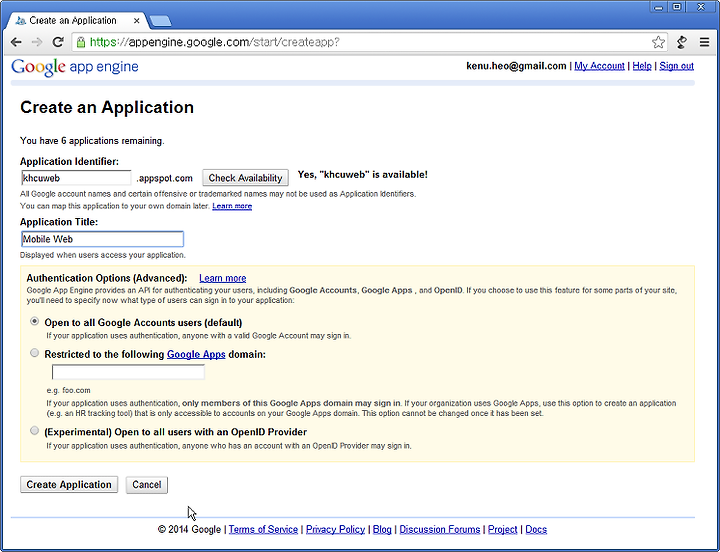Open the Project footer link
The height and width of the screenshot is (552, 720).
[x=502, y=529]
